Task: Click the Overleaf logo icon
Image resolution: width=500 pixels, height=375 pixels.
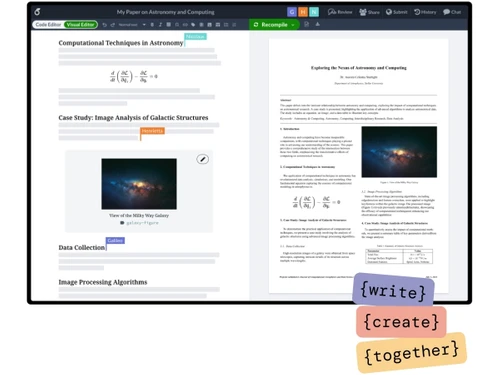Action: click(x=37, y=12)
